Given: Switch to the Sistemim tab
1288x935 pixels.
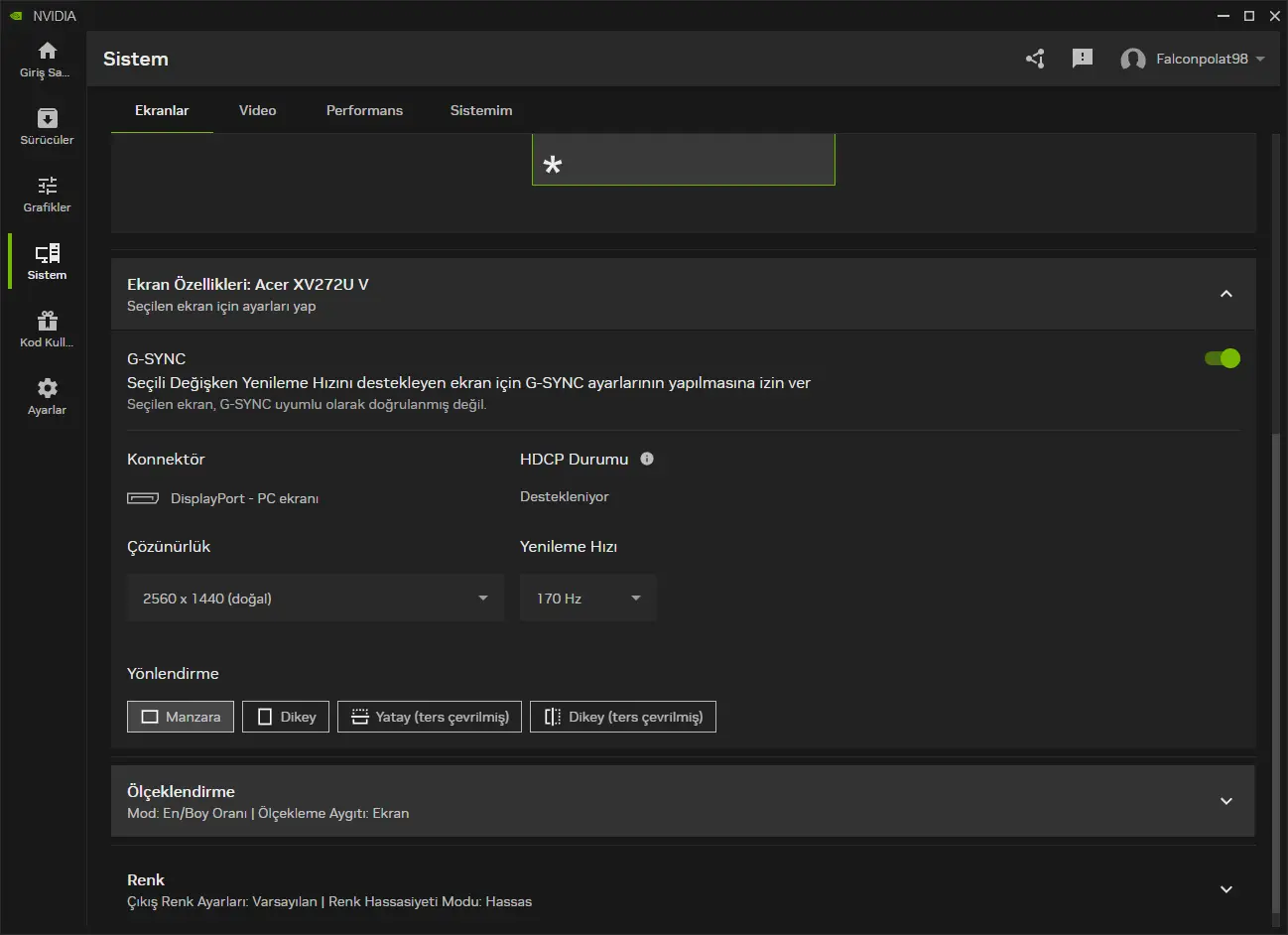Looking at the screenshot, I should 481,110.
